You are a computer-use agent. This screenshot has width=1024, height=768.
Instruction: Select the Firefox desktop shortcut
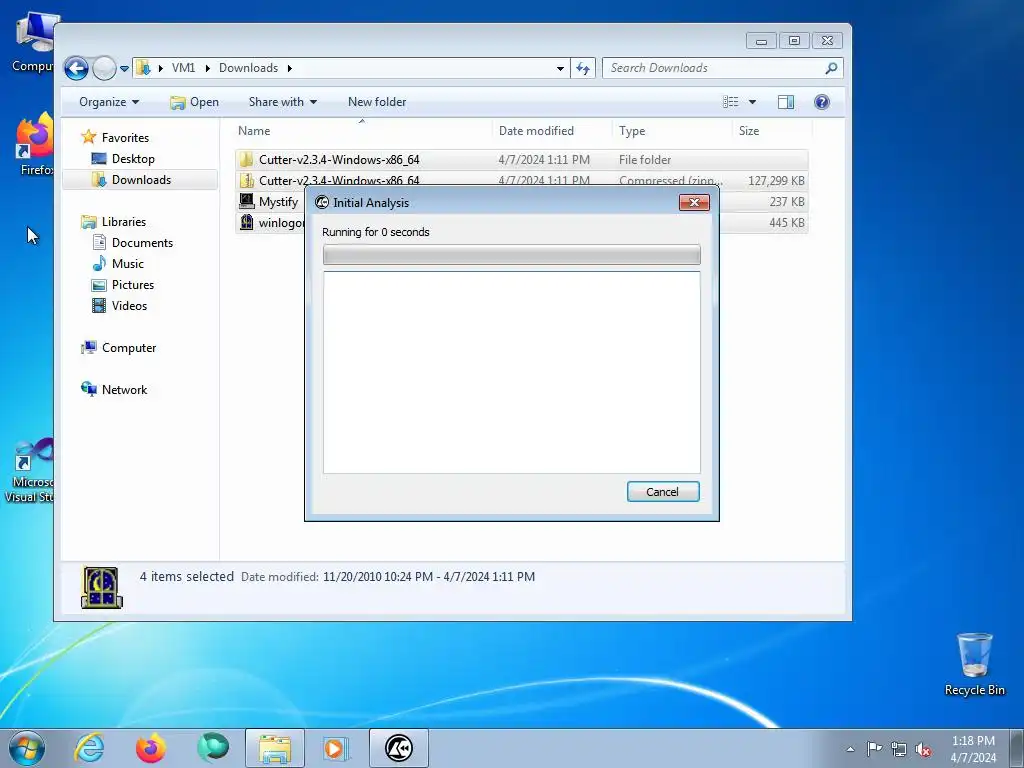(34, 145)
